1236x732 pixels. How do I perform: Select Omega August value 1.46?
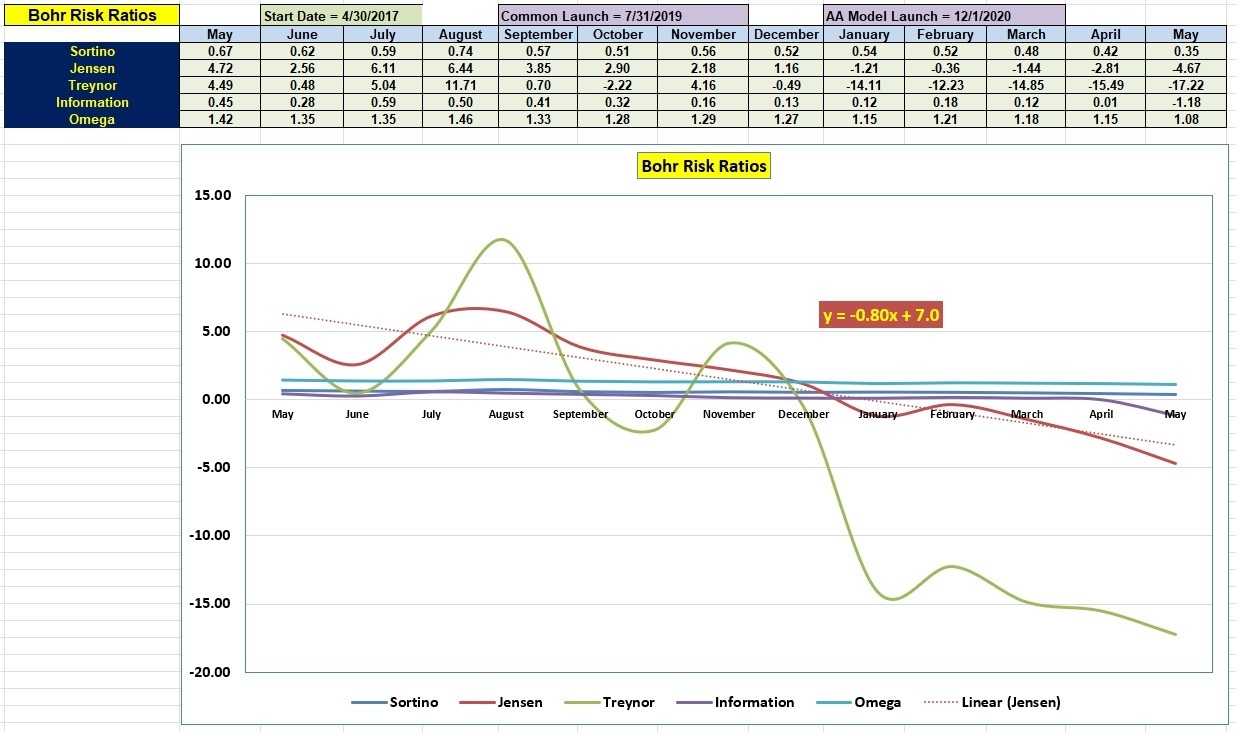point(460,119)
